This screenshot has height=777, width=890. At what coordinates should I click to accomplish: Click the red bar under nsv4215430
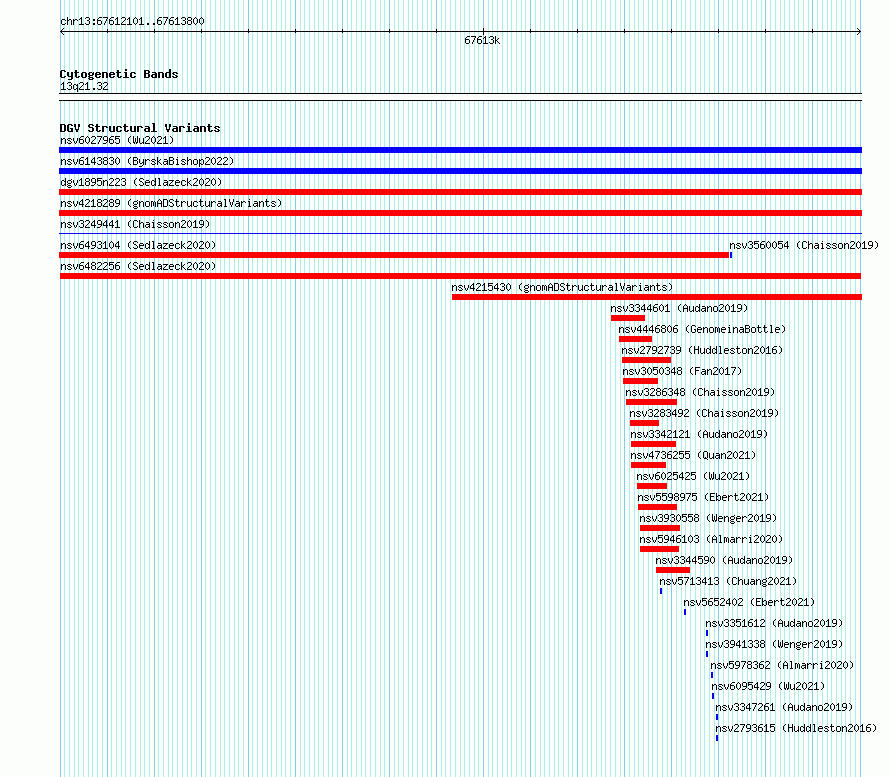(657, 297)
